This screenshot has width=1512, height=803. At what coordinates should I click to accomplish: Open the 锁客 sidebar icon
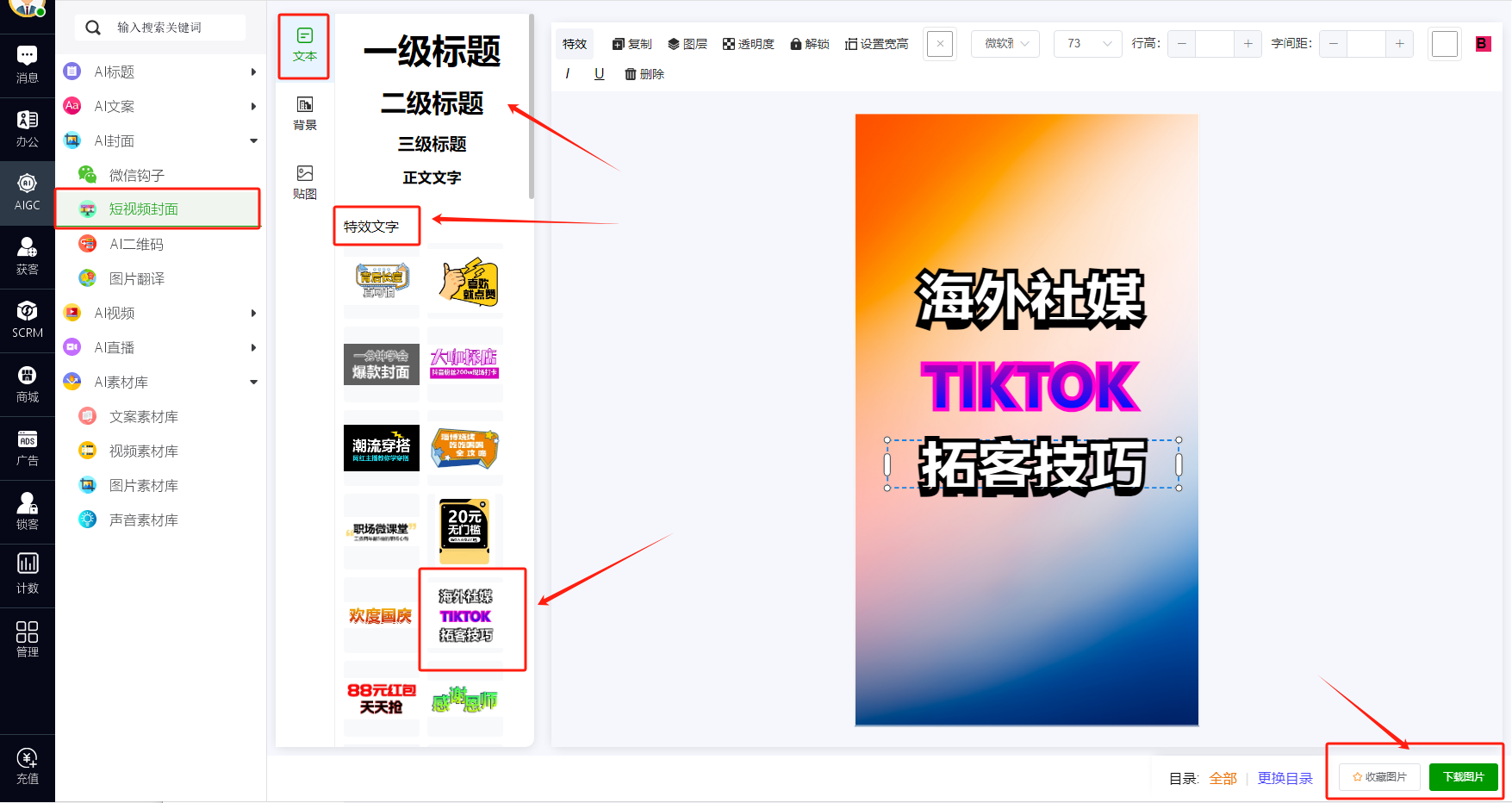28,512
